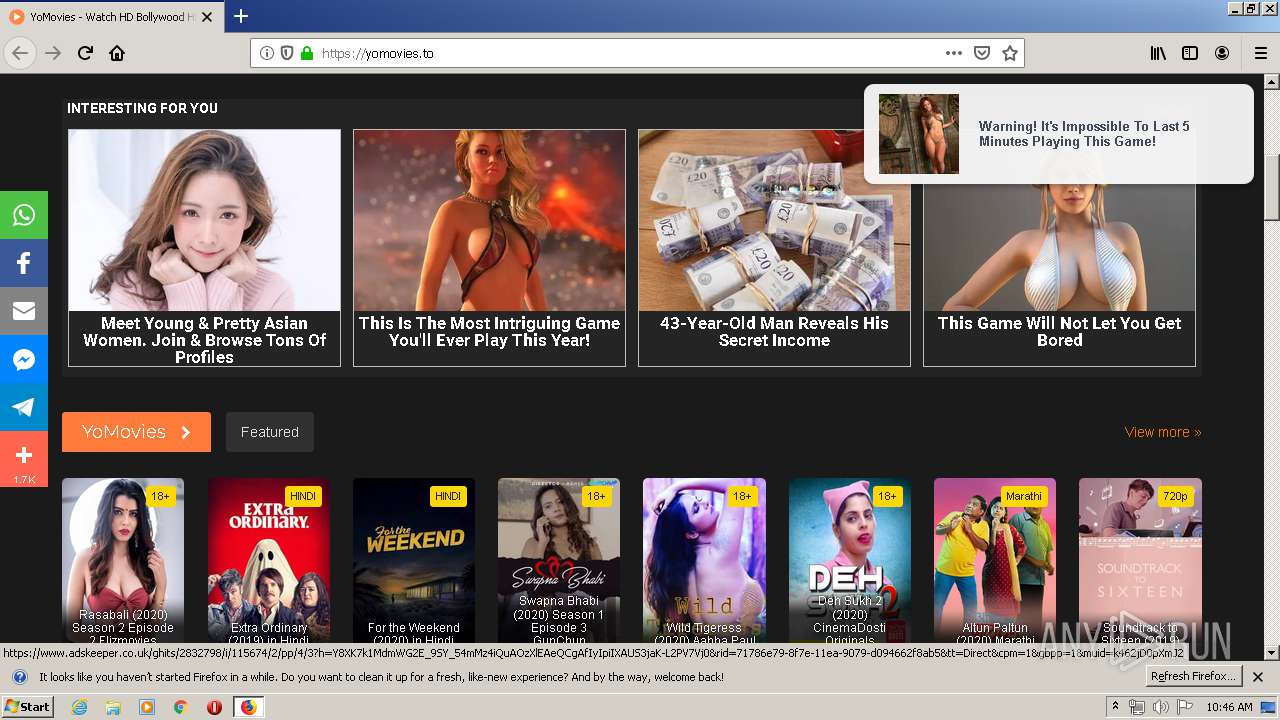
Task: Click the Warning game notification popup
Action: tap(1058, 134)
